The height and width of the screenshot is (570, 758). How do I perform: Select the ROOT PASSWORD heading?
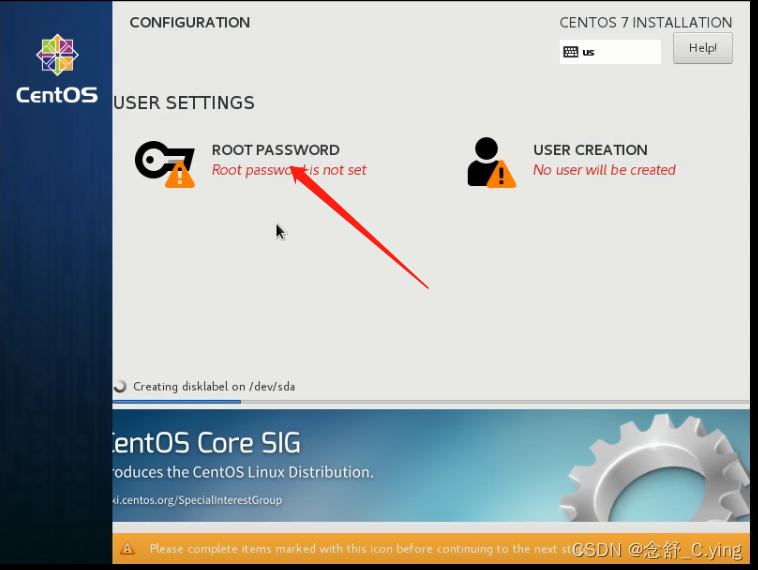click(276, 150)
